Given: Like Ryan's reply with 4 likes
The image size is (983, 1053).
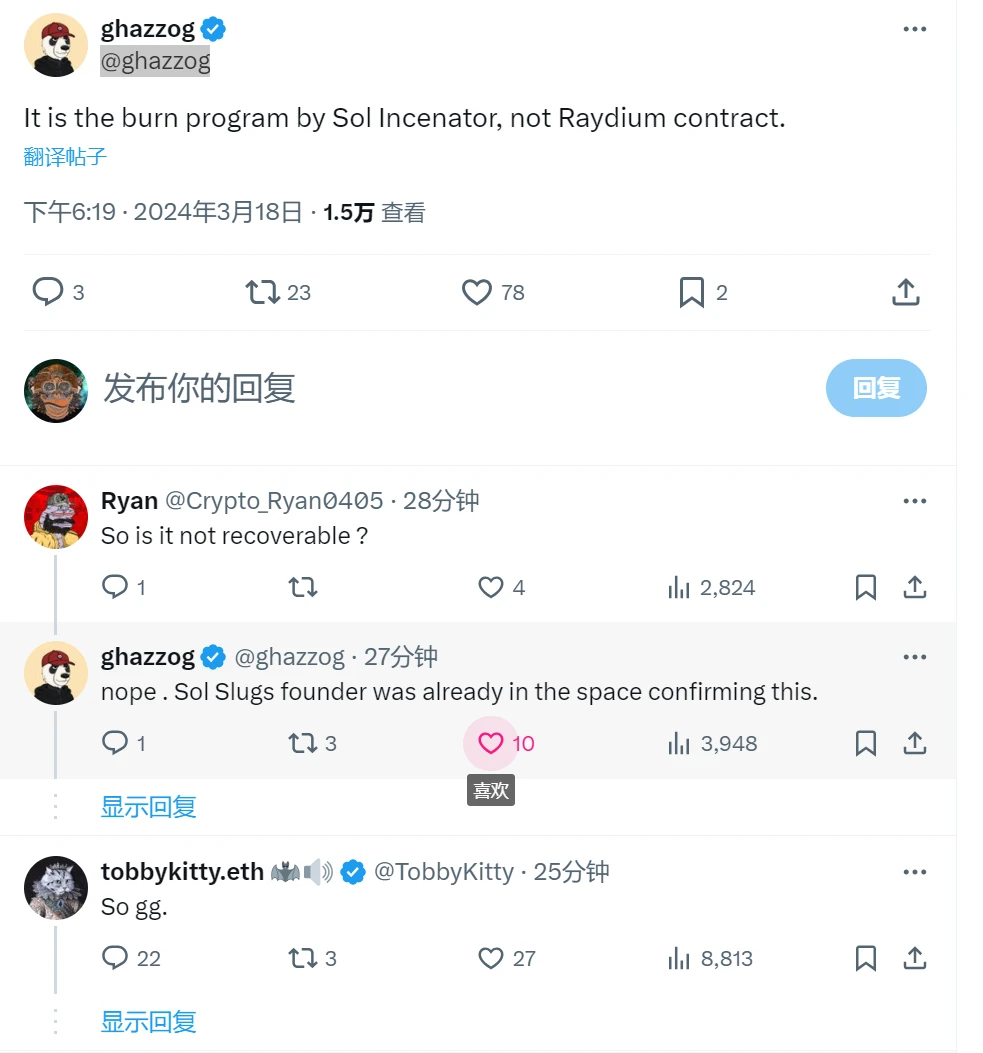Looking at the screenshot, I should tap(490, 587).
